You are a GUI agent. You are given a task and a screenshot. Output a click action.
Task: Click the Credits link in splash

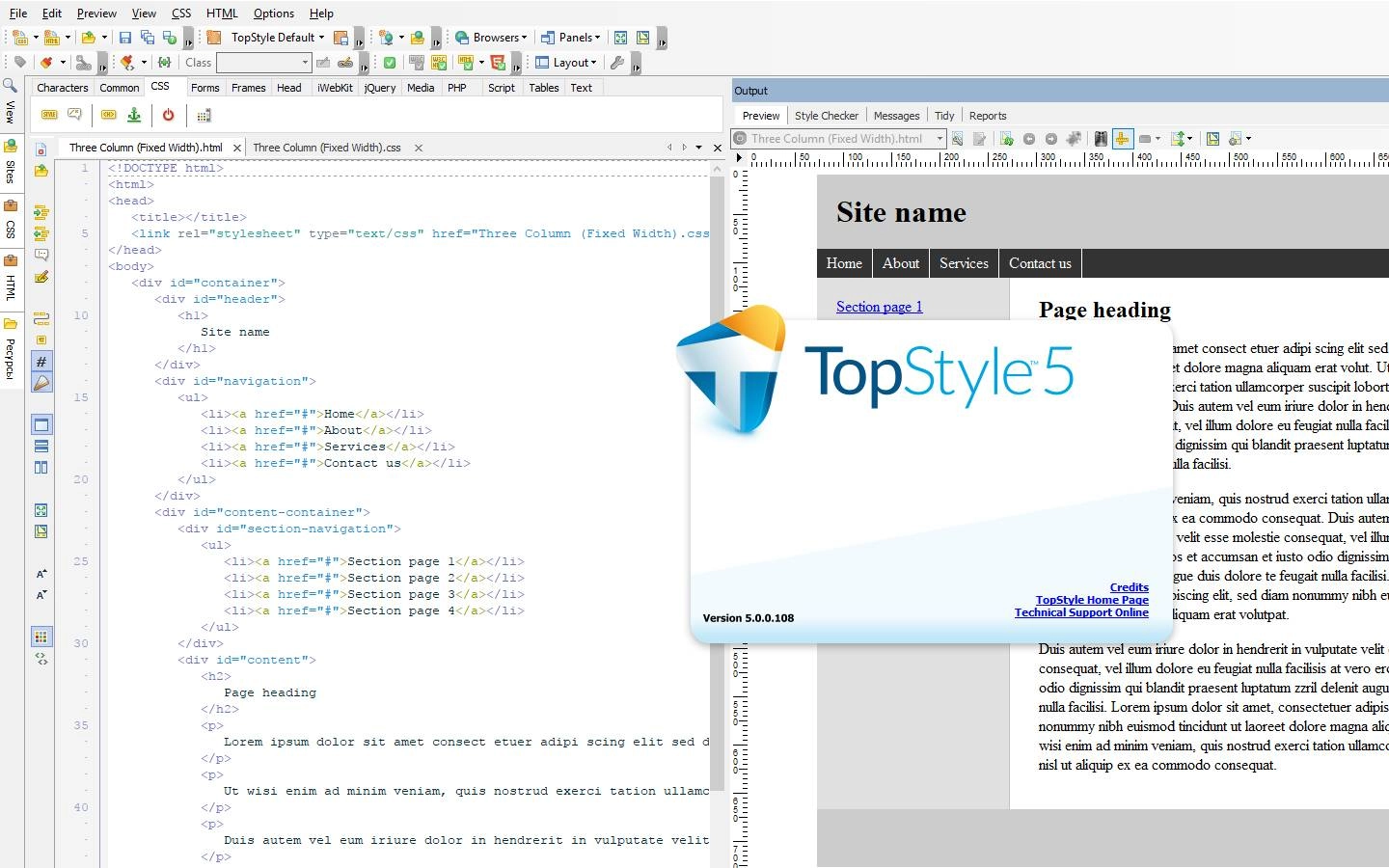click(1129, 587)
